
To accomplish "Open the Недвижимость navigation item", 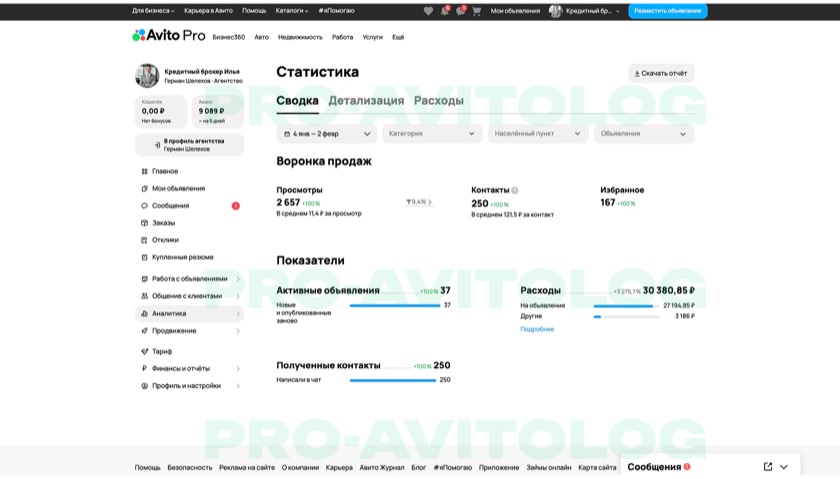I will point(300,38).
